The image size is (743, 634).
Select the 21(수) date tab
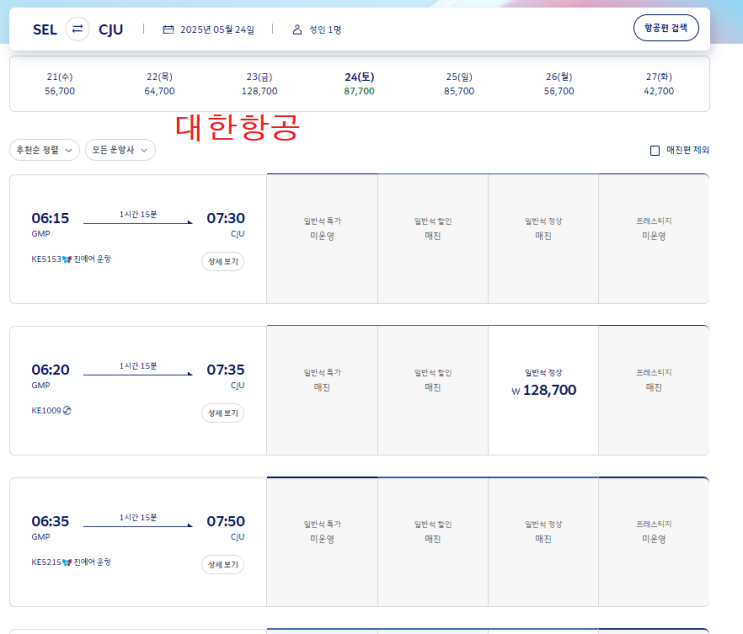coord(59,83)
